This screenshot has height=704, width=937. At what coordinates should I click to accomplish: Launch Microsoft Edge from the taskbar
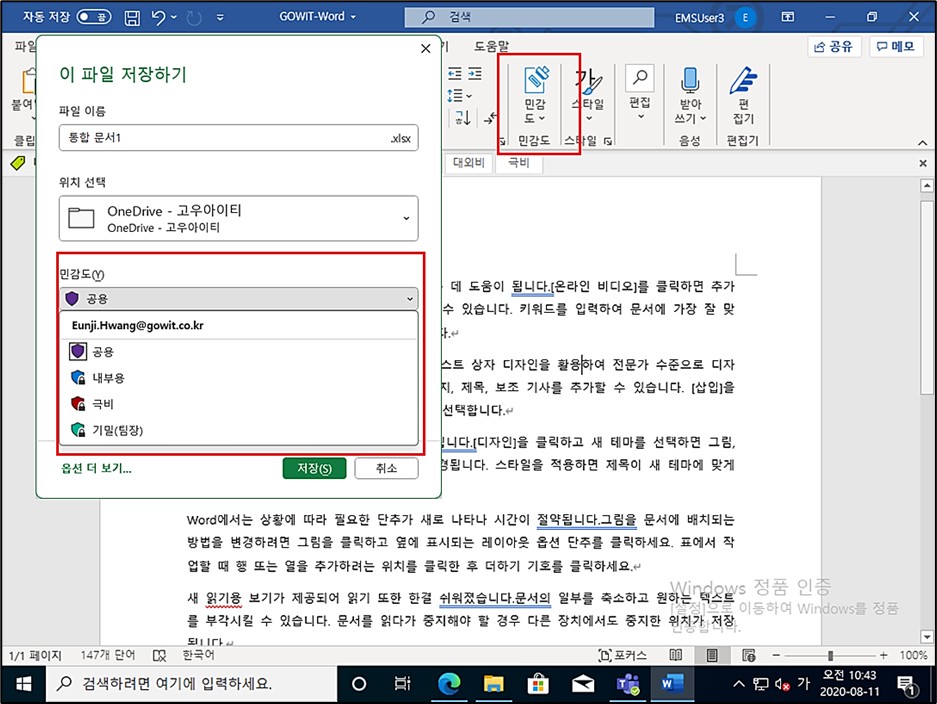[450, 684]
